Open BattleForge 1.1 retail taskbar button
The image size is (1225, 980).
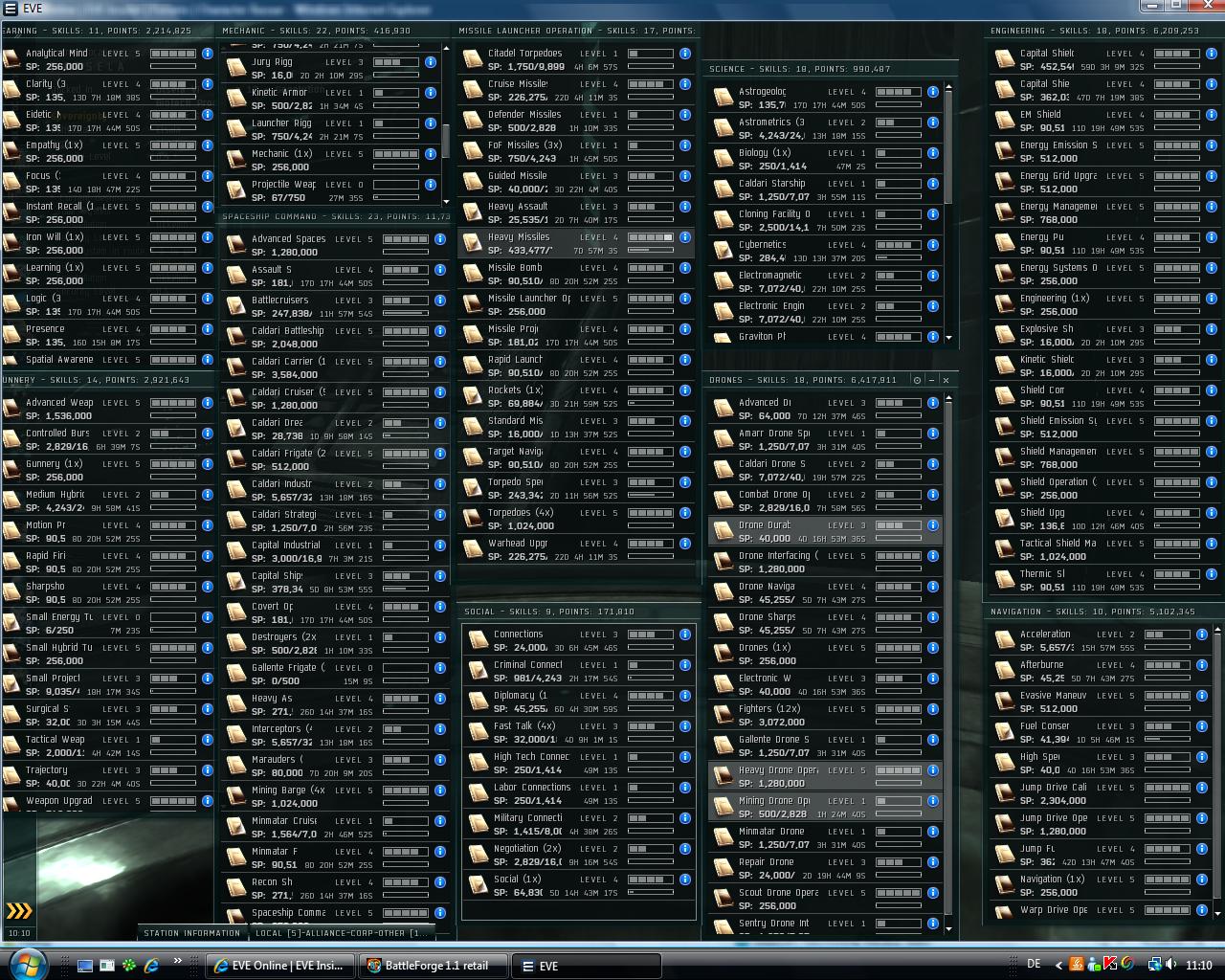click(434, 966)
